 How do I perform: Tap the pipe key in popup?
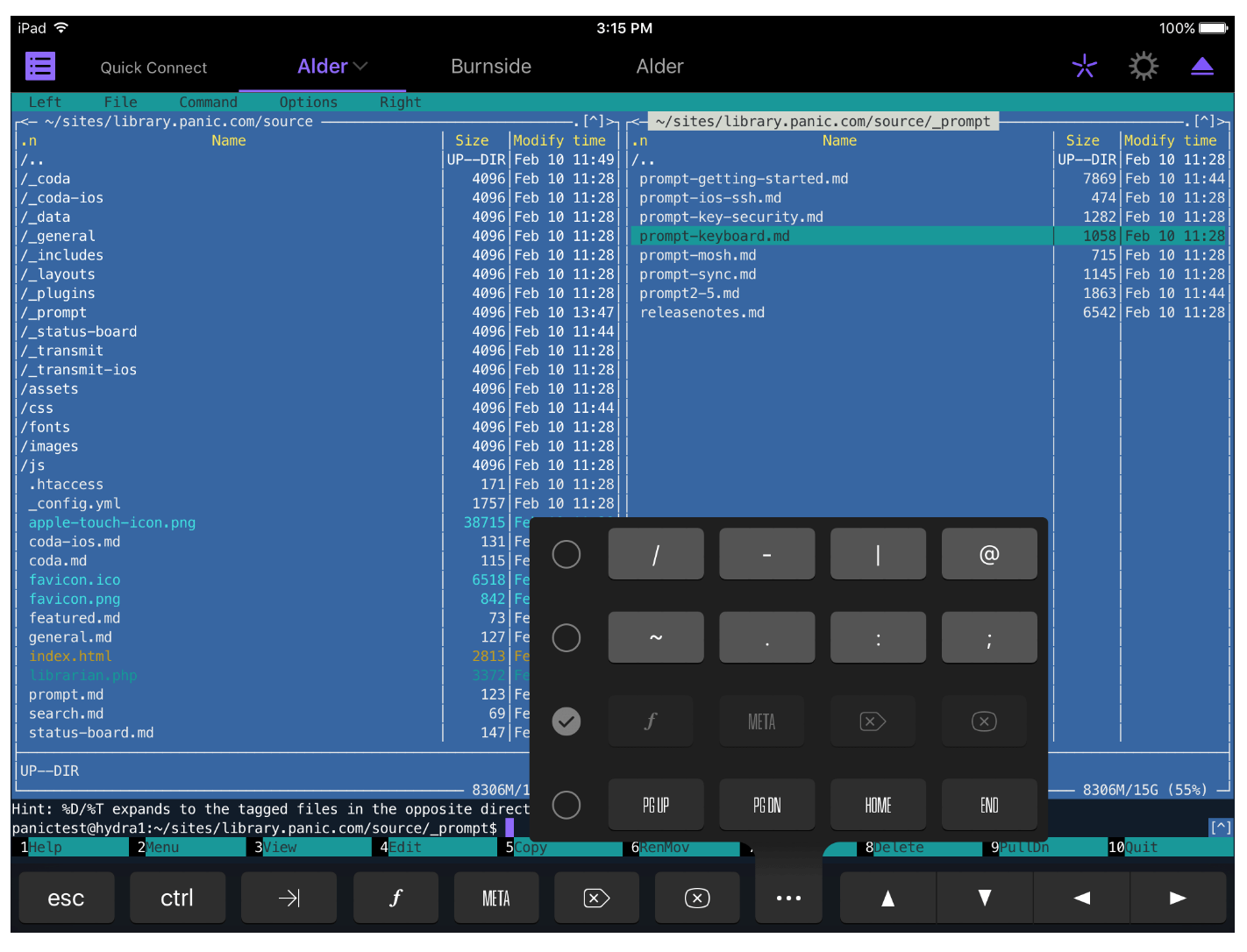[878, 554]
